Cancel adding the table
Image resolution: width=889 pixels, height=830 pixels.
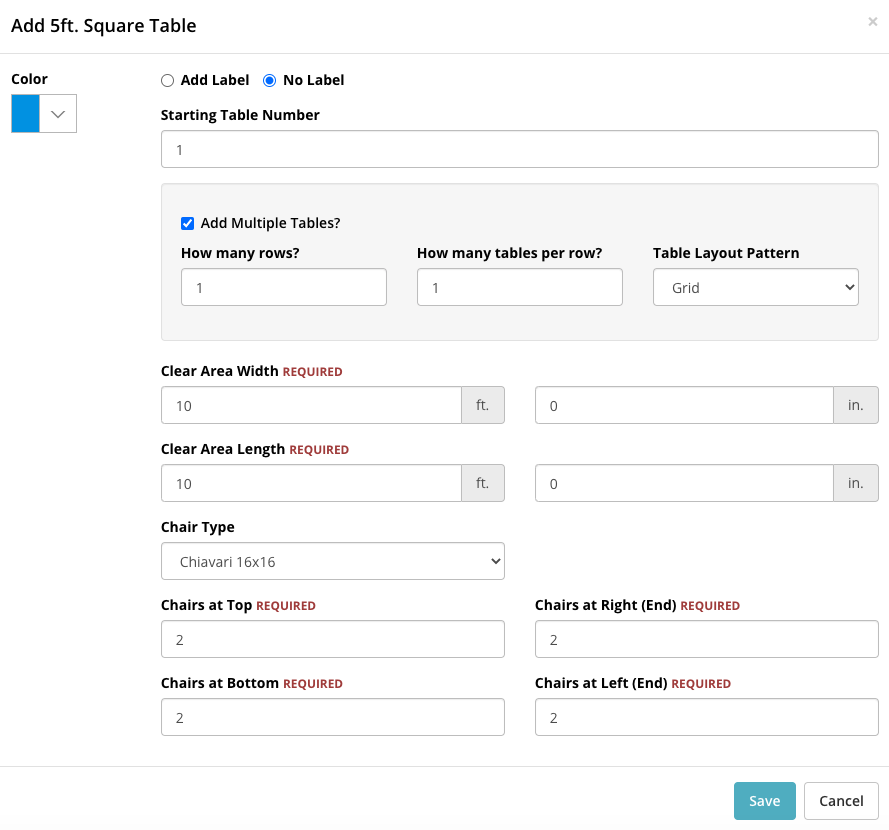coord(841,801)
